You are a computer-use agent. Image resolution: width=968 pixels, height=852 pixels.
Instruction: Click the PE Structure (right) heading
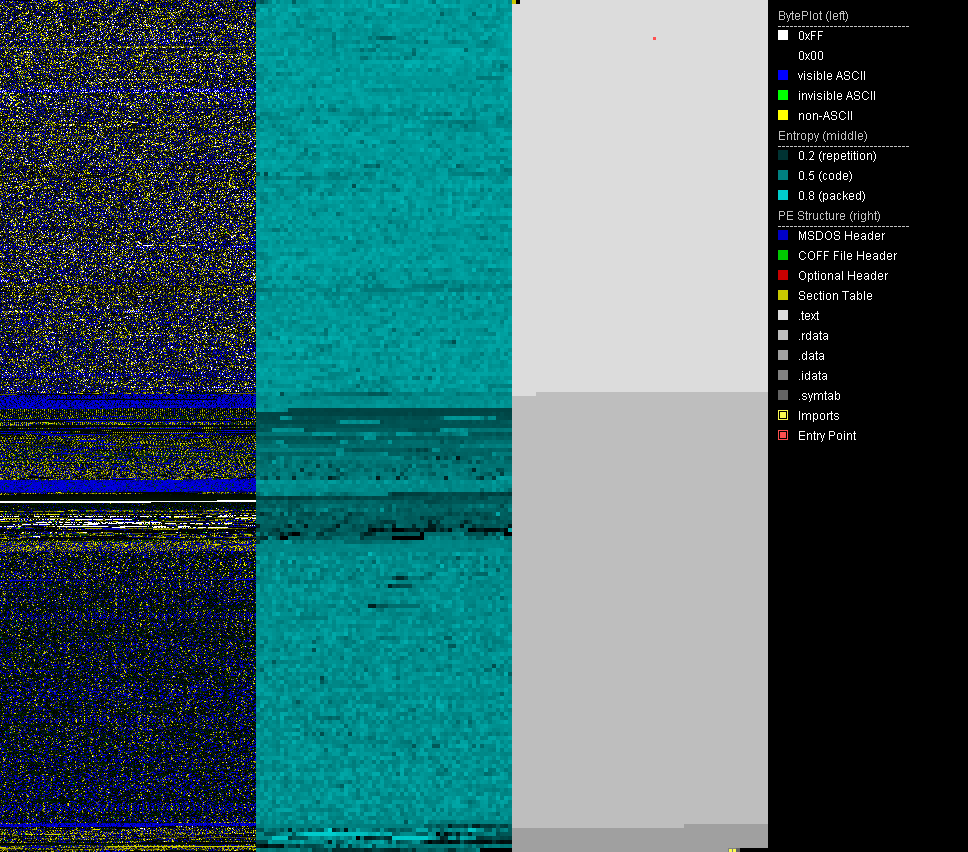828,216
